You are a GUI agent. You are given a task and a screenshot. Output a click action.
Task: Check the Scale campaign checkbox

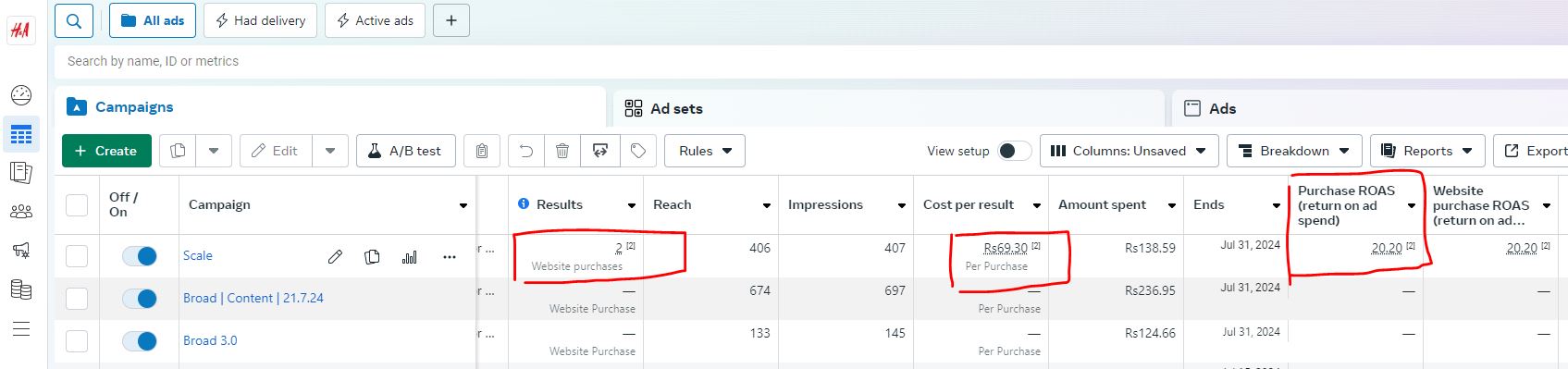[77, 256]
